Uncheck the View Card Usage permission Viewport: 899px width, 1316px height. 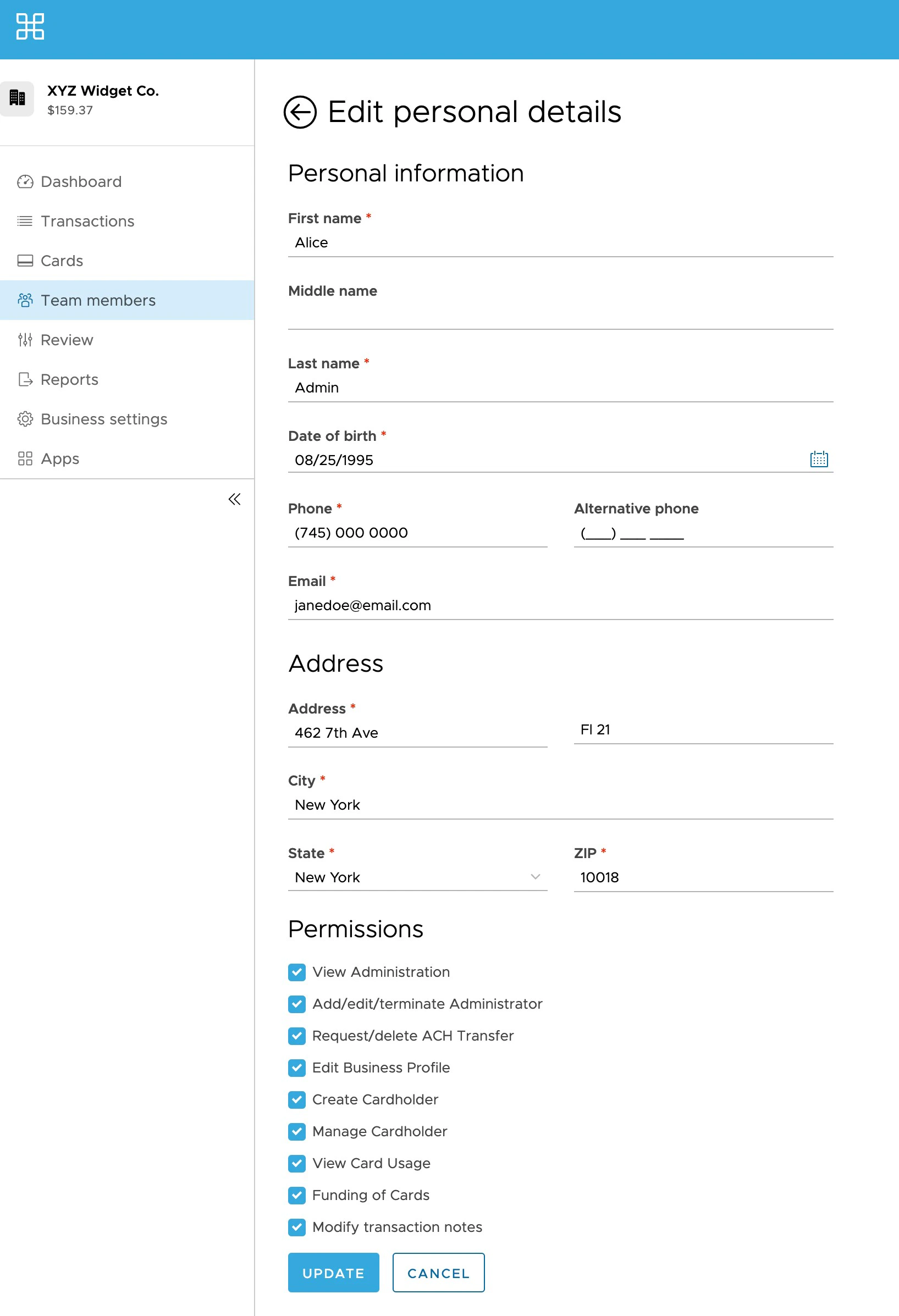[297, 1163]
